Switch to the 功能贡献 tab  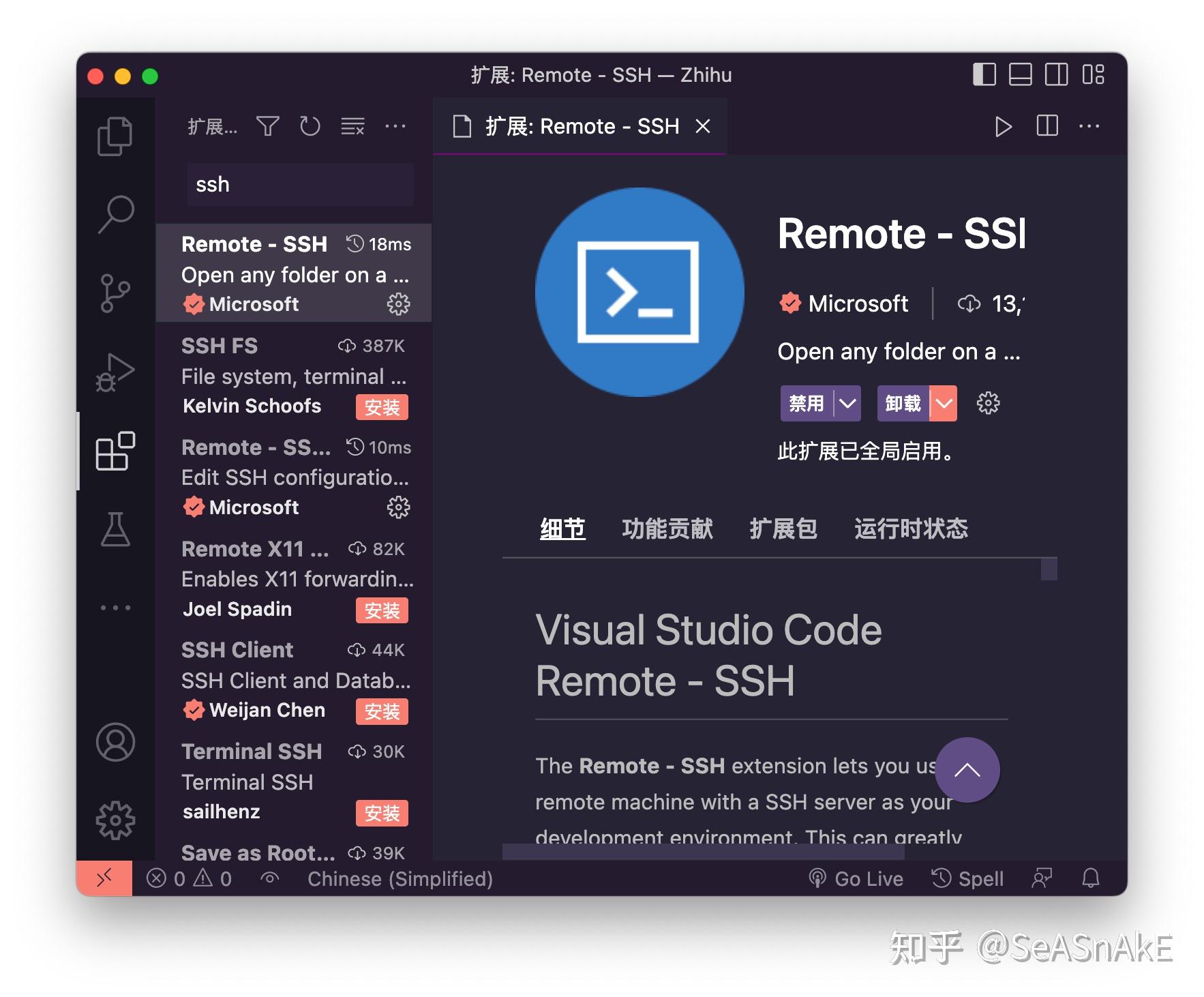coord(667,529)
